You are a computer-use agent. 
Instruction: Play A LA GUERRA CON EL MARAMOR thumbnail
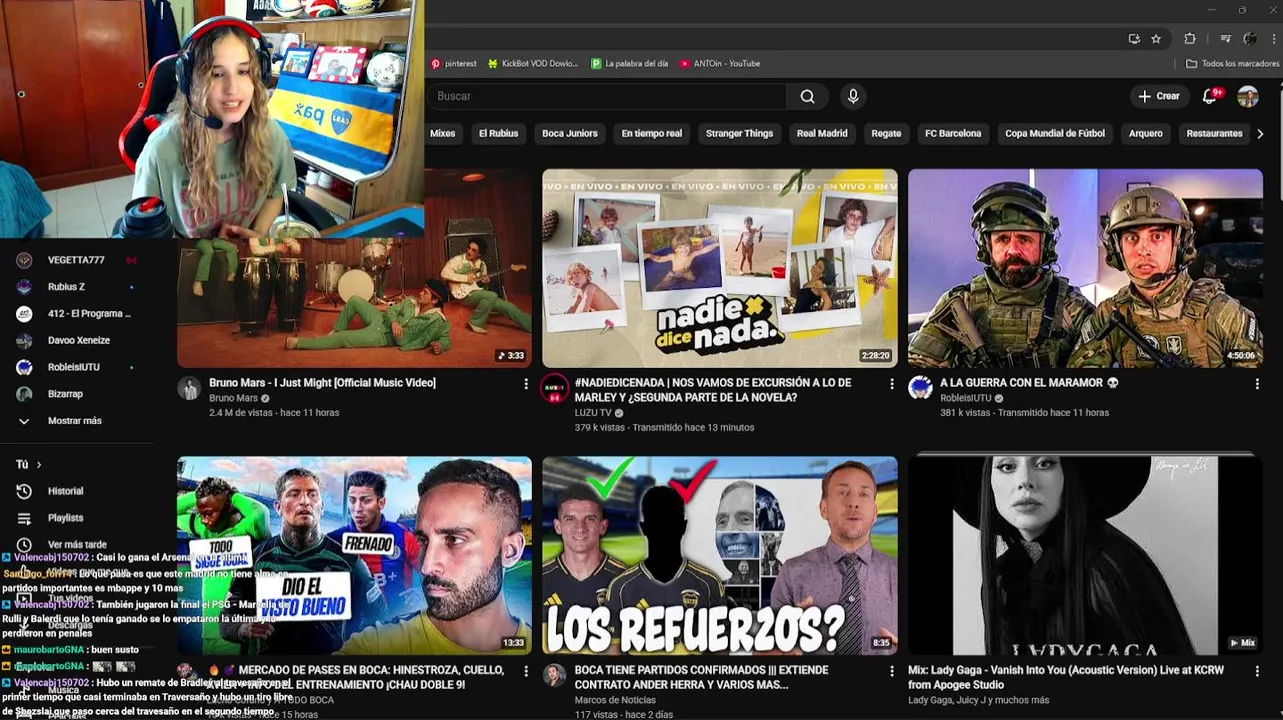click(x=1085, y=268)
